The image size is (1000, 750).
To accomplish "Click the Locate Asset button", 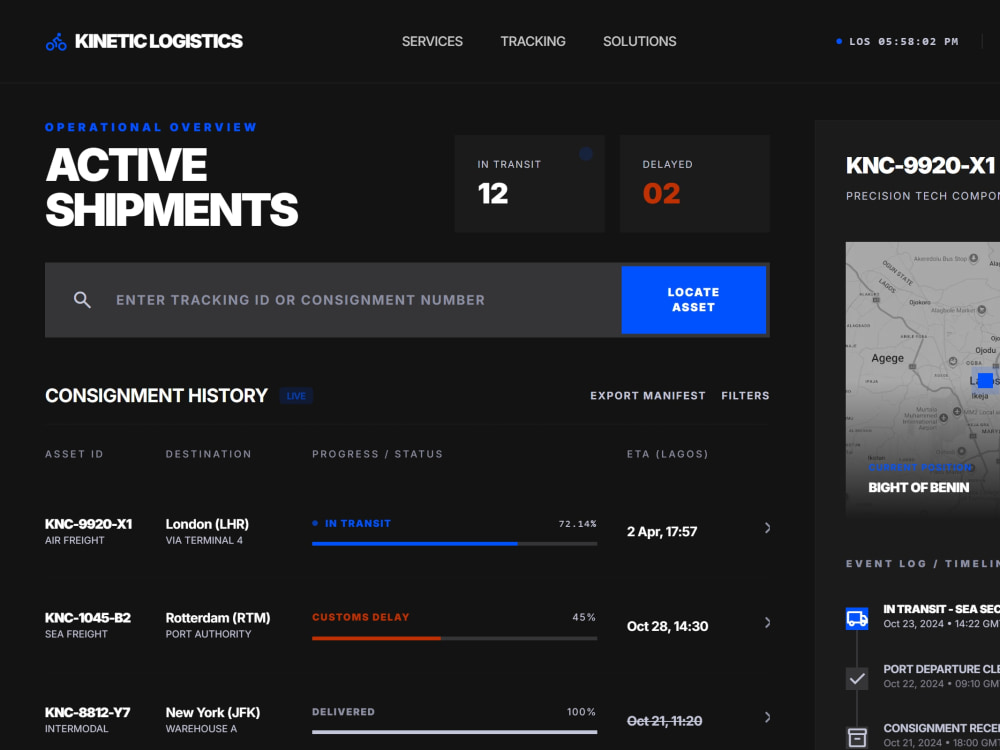I will click(x=694, y=300).
